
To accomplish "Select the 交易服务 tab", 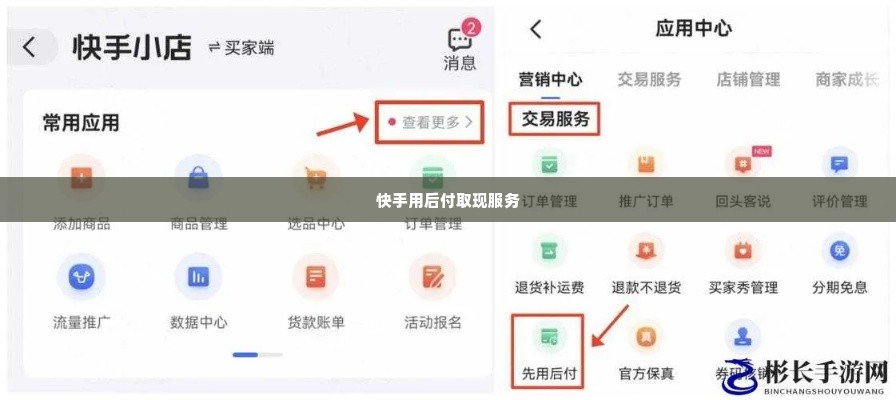I will [x=649, y=79].
